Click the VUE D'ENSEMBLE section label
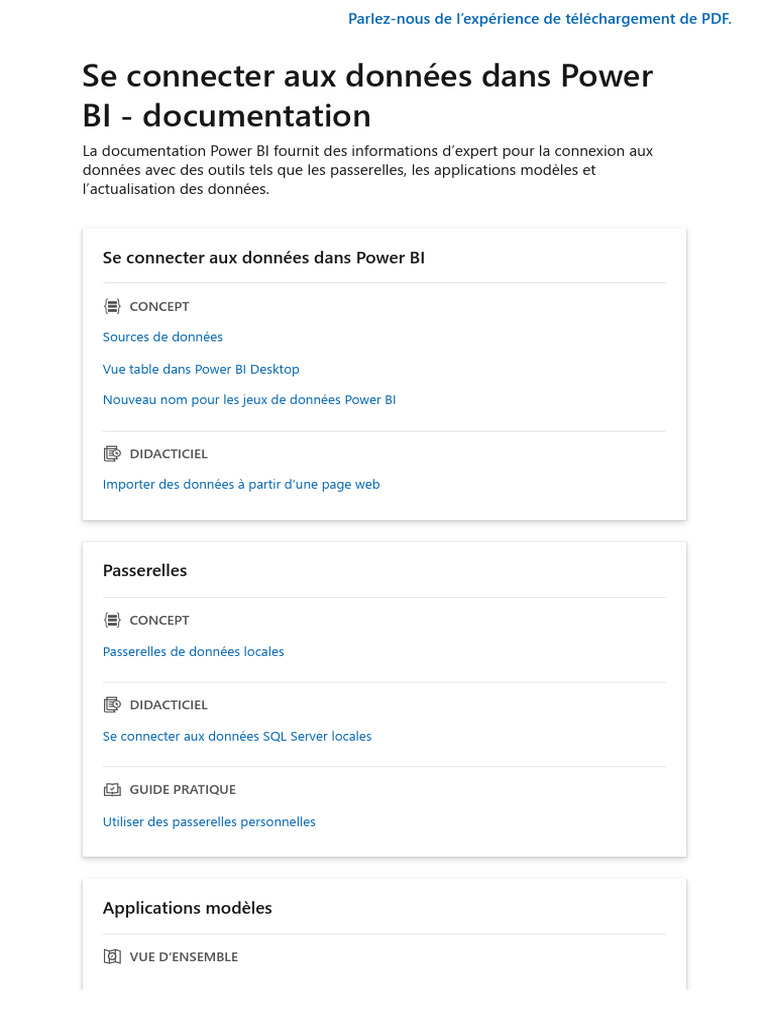 click(184, 957)
